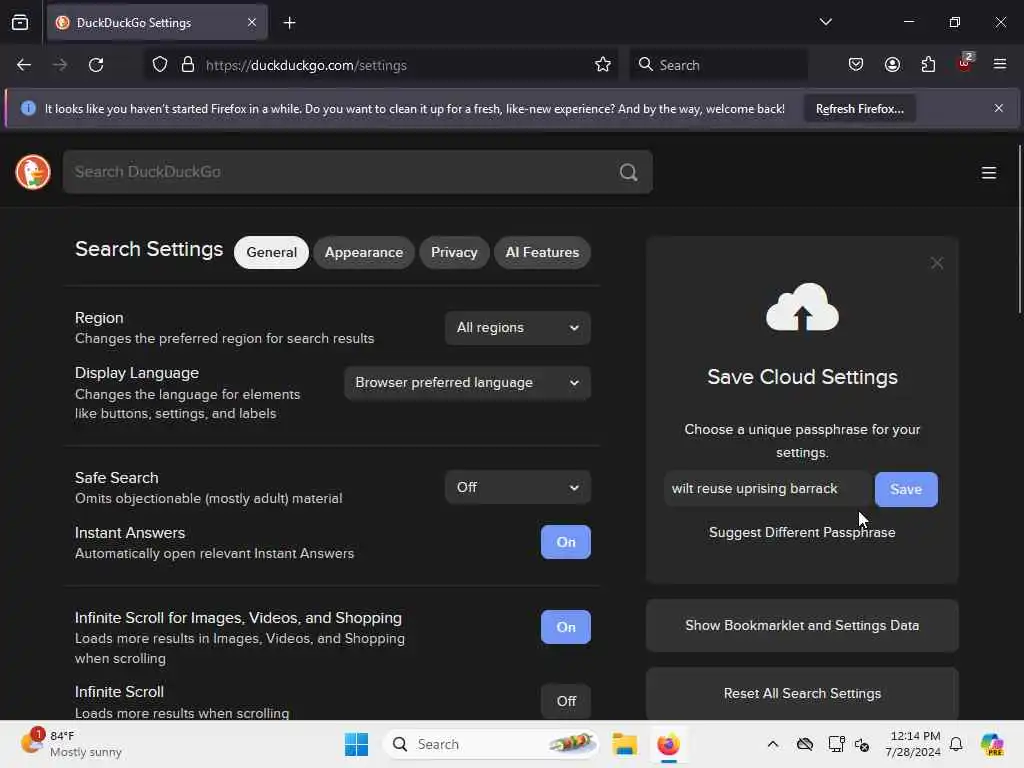Screen dimensions: 1024x768
Task: Open the Region All regions dropdown
Action: (x=518, y=328)
